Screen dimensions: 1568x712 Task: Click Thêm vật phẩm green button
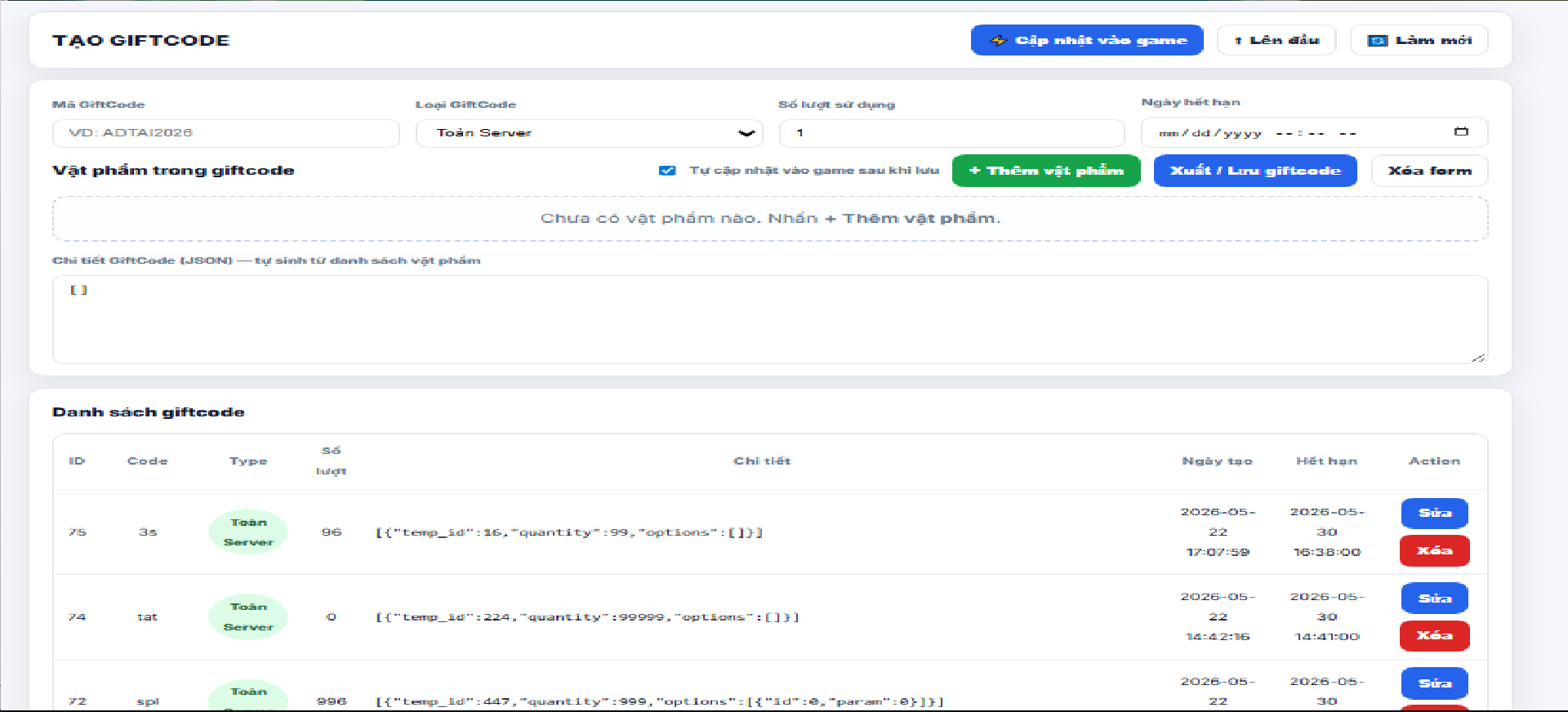(1046, 171)
